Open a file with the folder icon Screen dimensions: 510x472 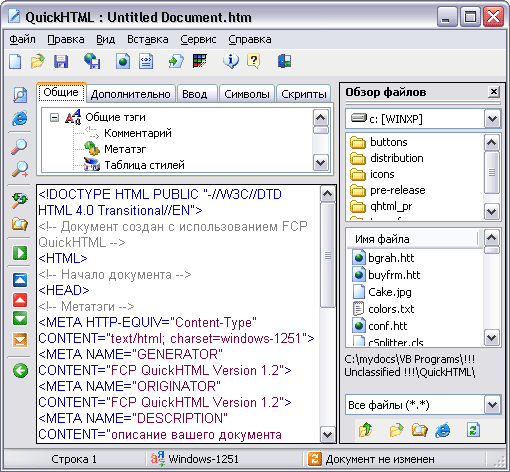coord(38,61)
